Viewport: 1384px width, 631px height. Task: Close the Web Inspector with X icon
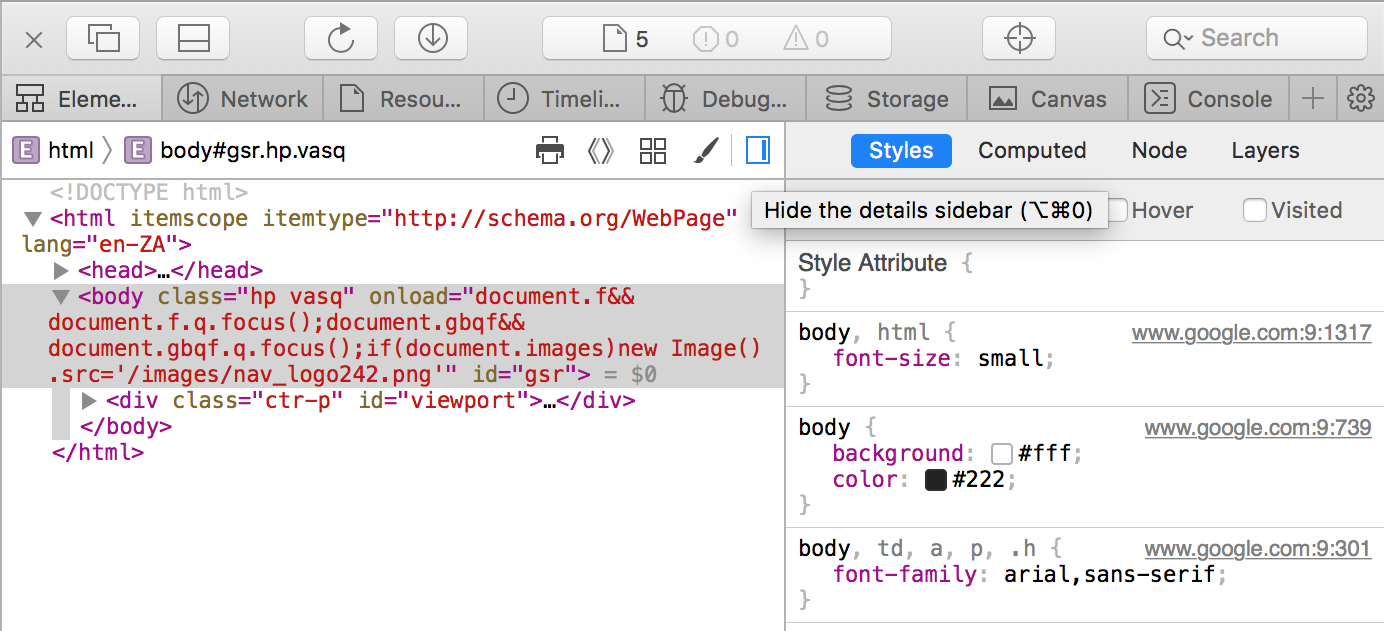[x=34, y=39]
